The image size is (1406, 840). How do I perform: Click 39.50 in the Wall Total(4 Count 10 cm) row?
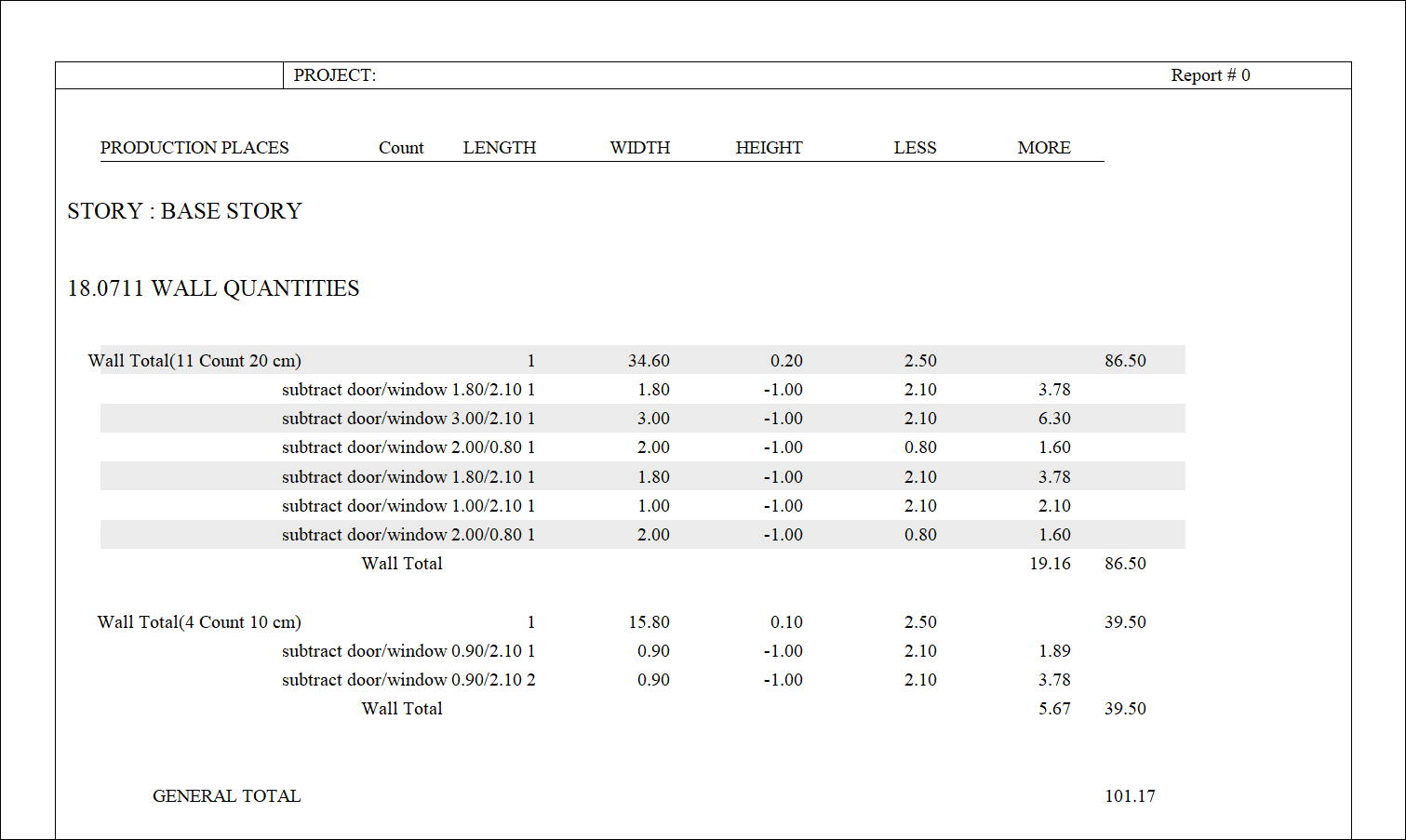pyautogui.click(x=1125, y=622)
